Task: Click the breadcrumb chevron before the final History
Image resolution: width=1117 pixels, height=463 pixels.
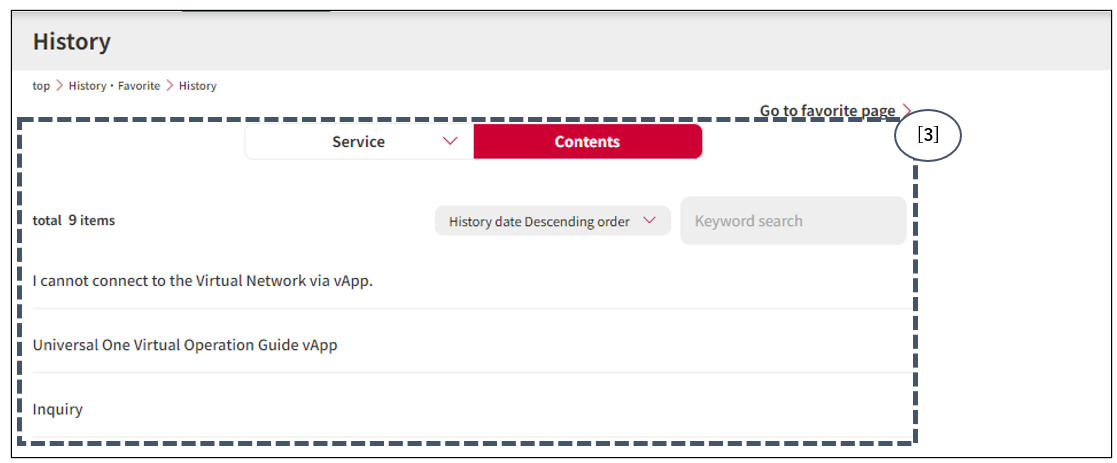Action: coord(170,86)
